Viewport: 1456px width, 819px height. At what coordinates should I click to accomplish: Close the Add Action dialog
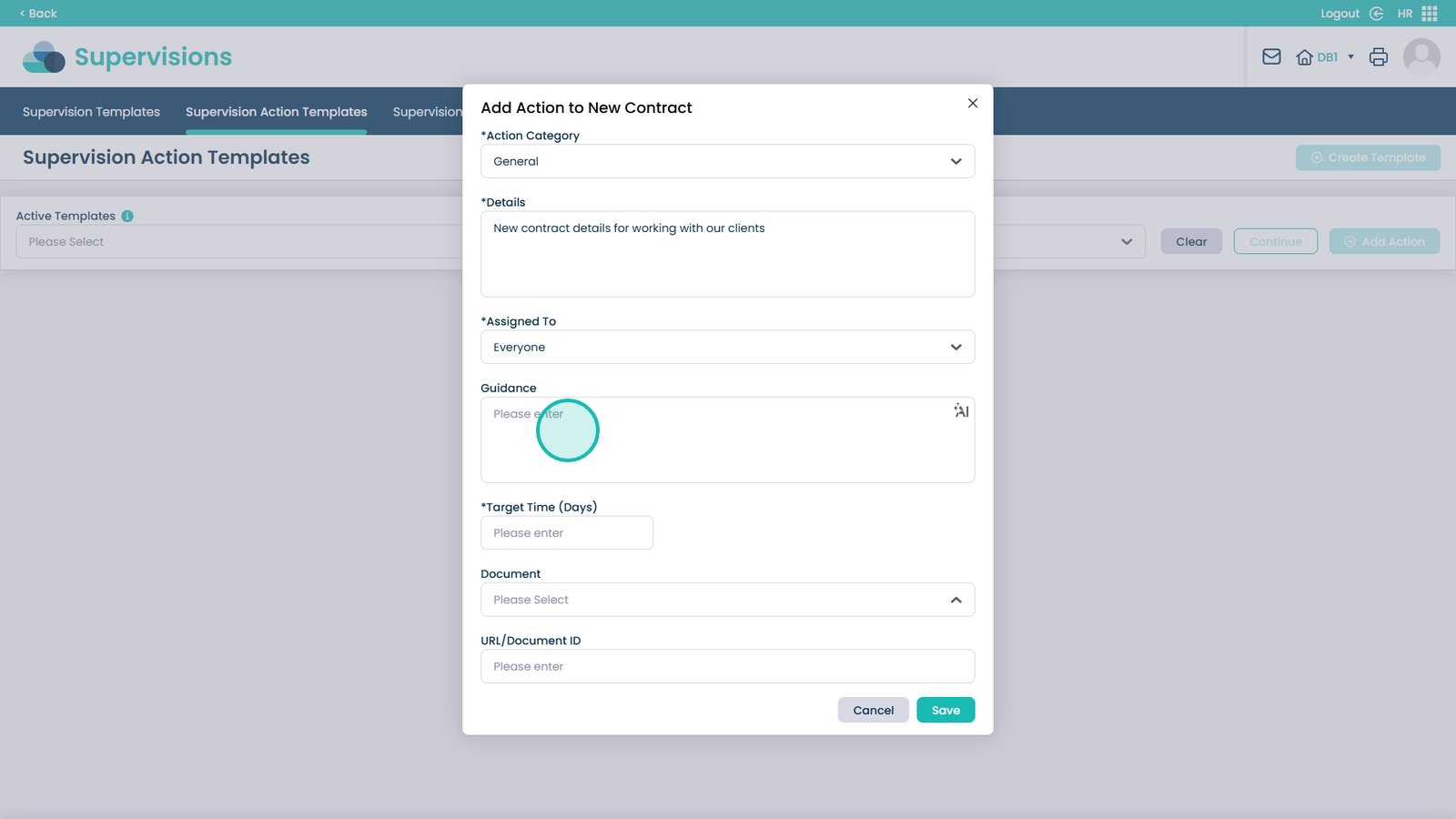click(x=973, y=103)
